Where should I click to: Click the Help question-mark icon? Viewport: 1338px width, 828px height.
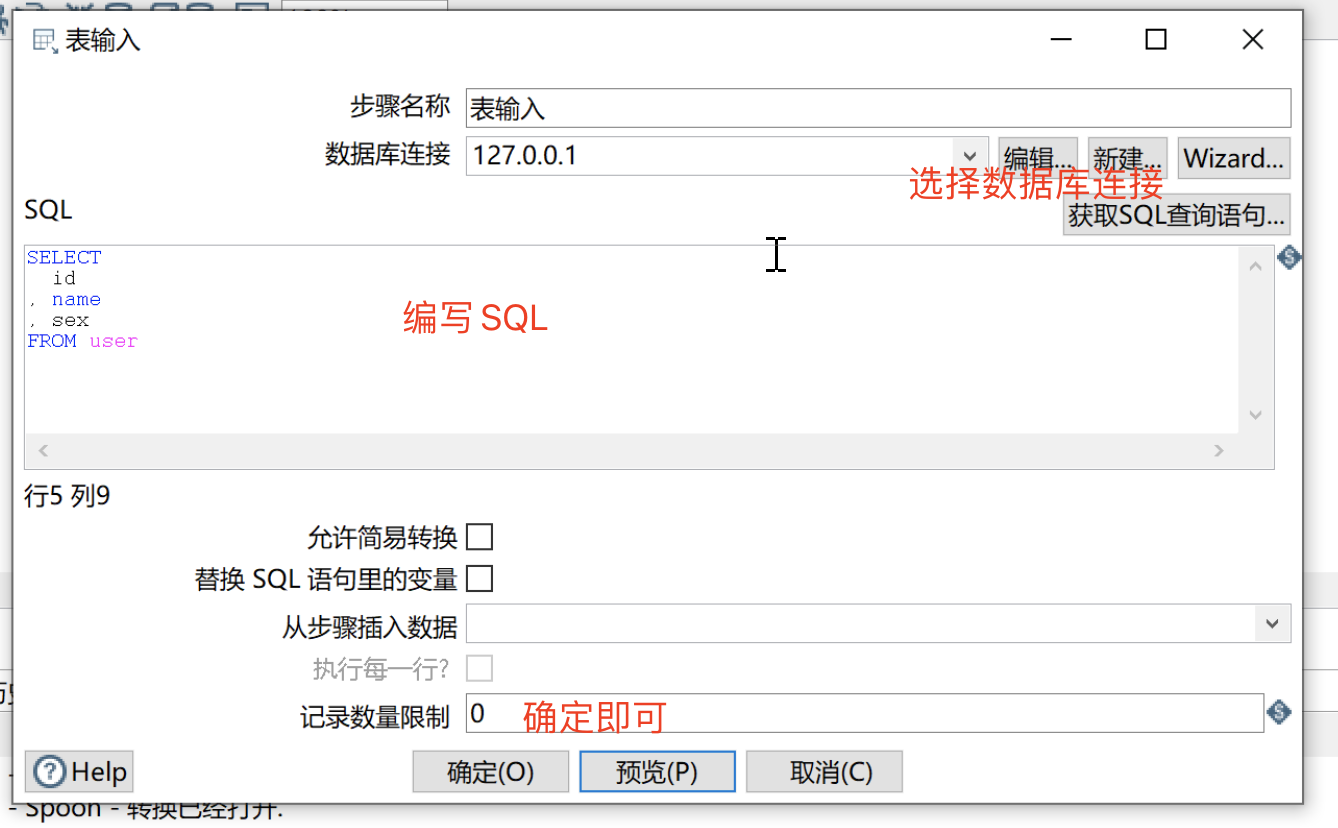pyautogui.click(x=50, y=771)
